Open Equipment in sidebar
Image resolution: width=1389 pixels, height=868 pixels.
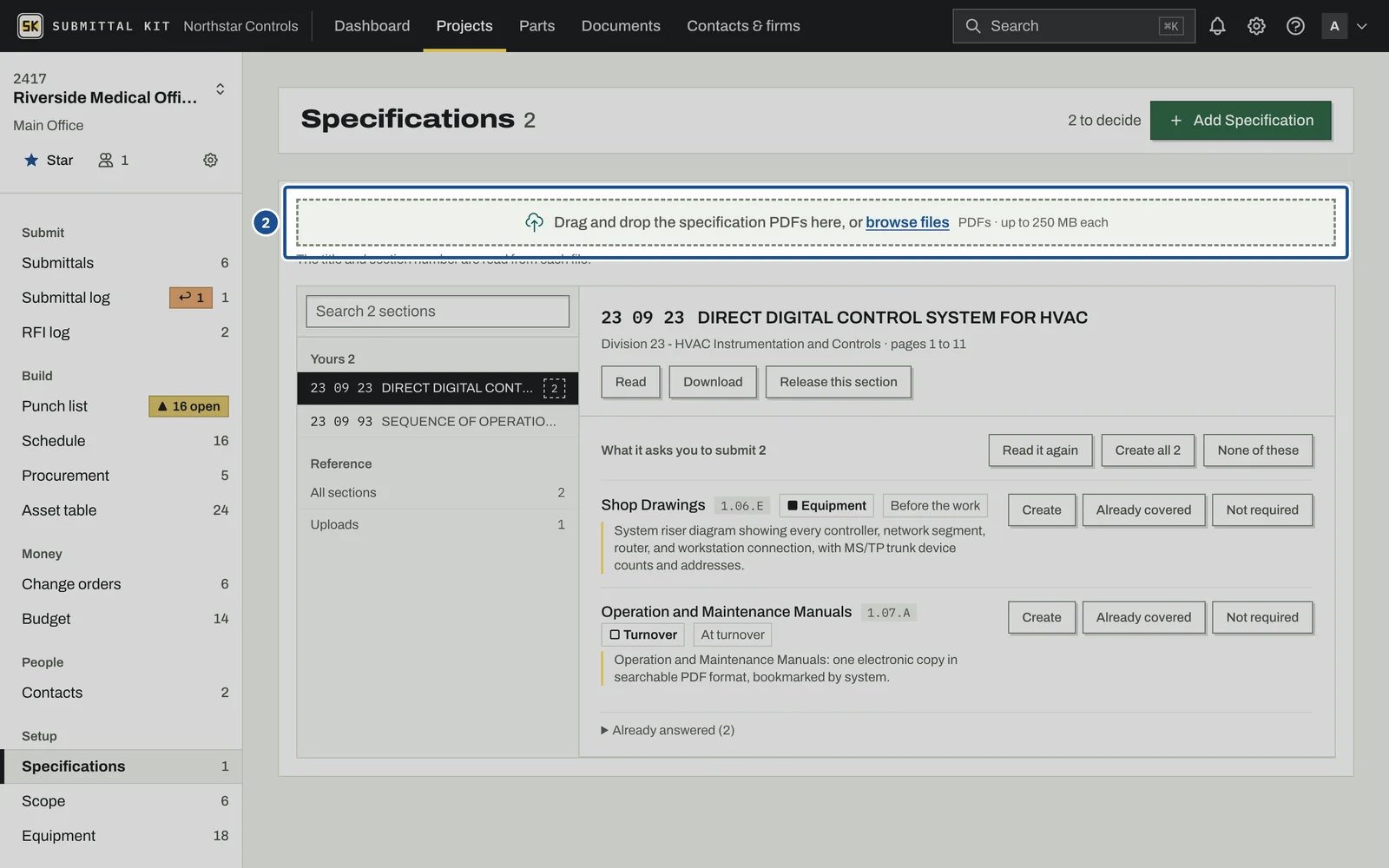click(x=122, y=836)
